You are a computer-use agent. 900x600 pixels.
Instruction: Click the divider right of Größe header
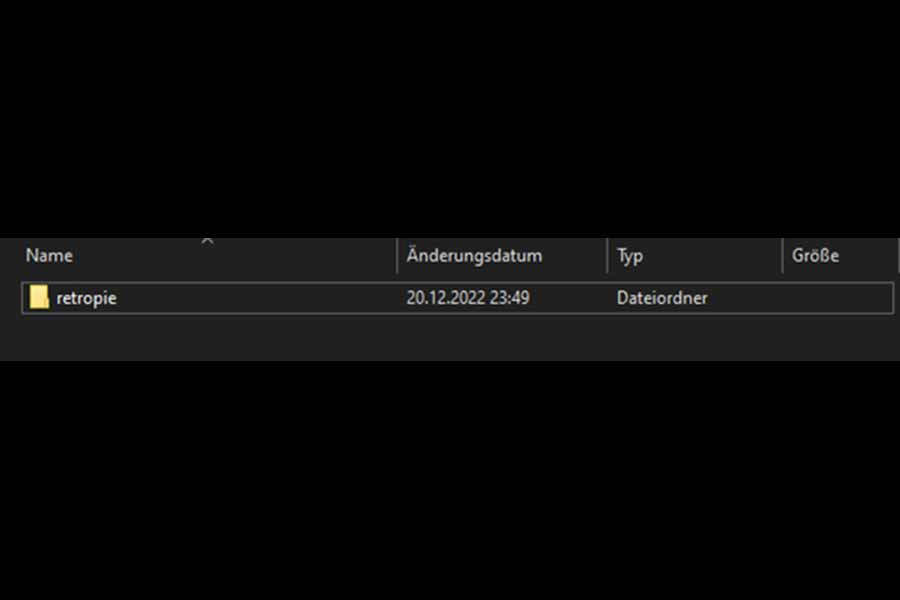[x=898, y=256]
